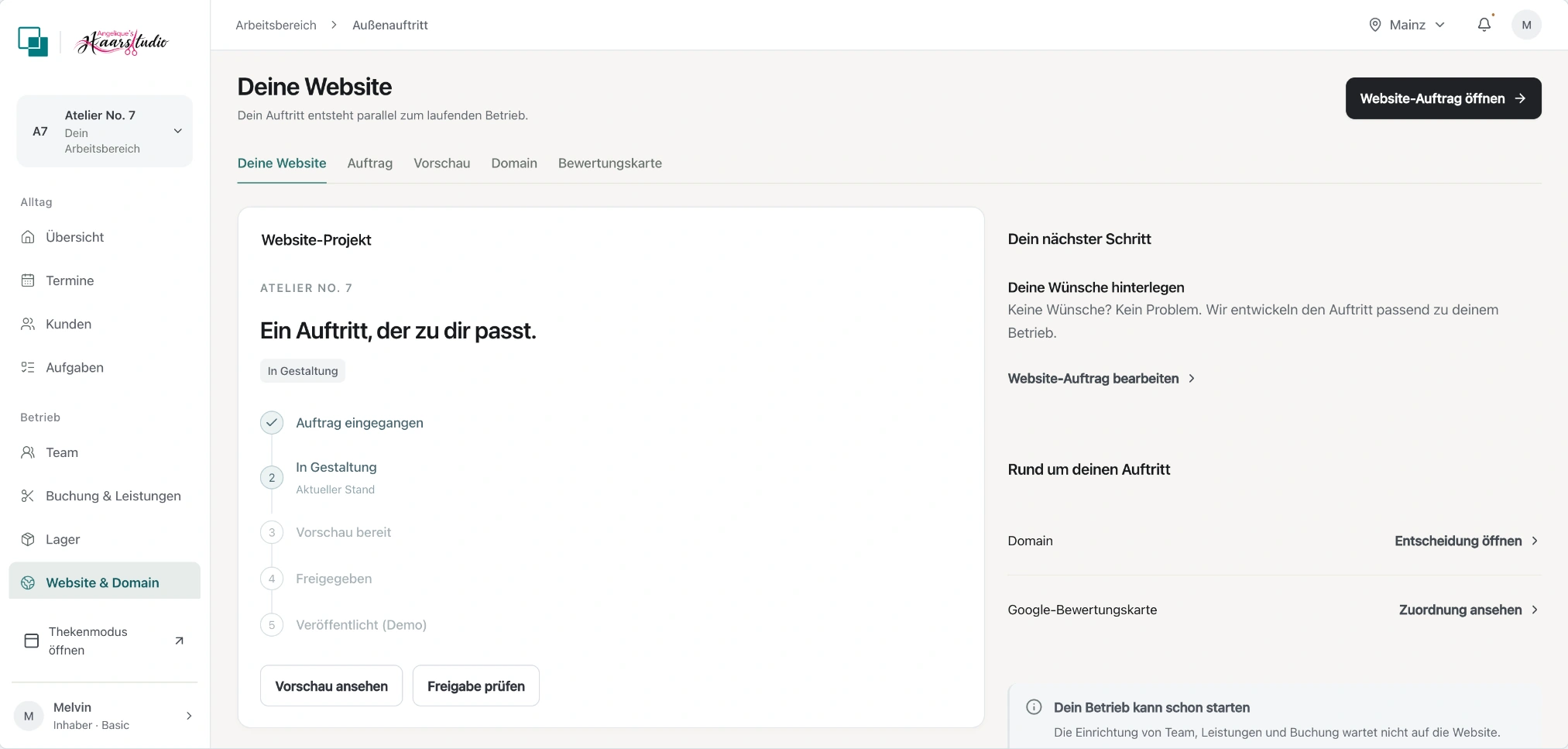Click the external-link arrow next to Thekenmodus

tap(179, 641)
